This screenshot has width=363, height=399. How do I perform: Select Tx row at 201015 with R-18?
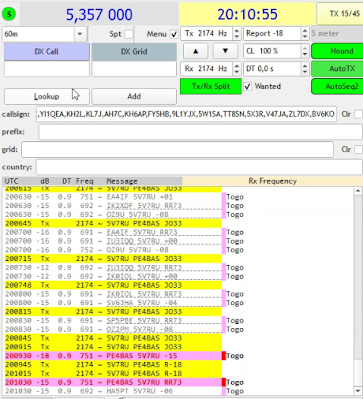pos(113,373)
